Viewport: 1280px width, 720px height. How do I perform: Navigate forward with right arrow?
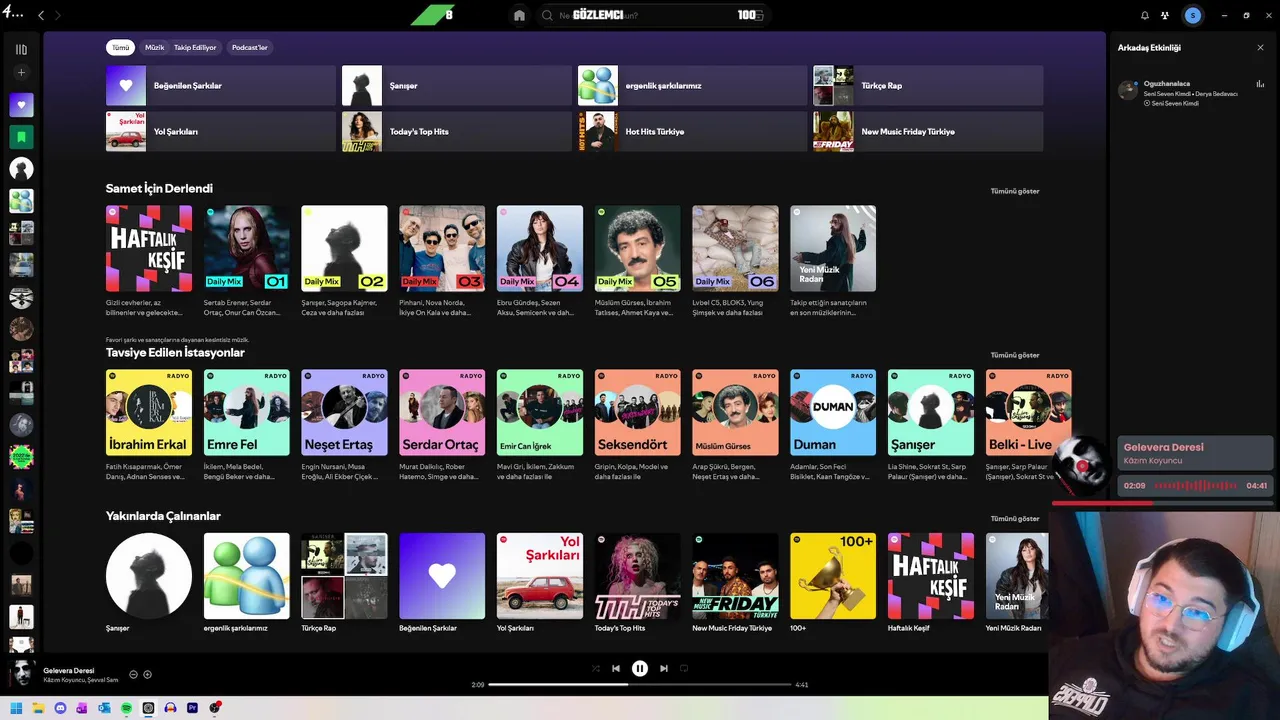(x=57, y=15)
